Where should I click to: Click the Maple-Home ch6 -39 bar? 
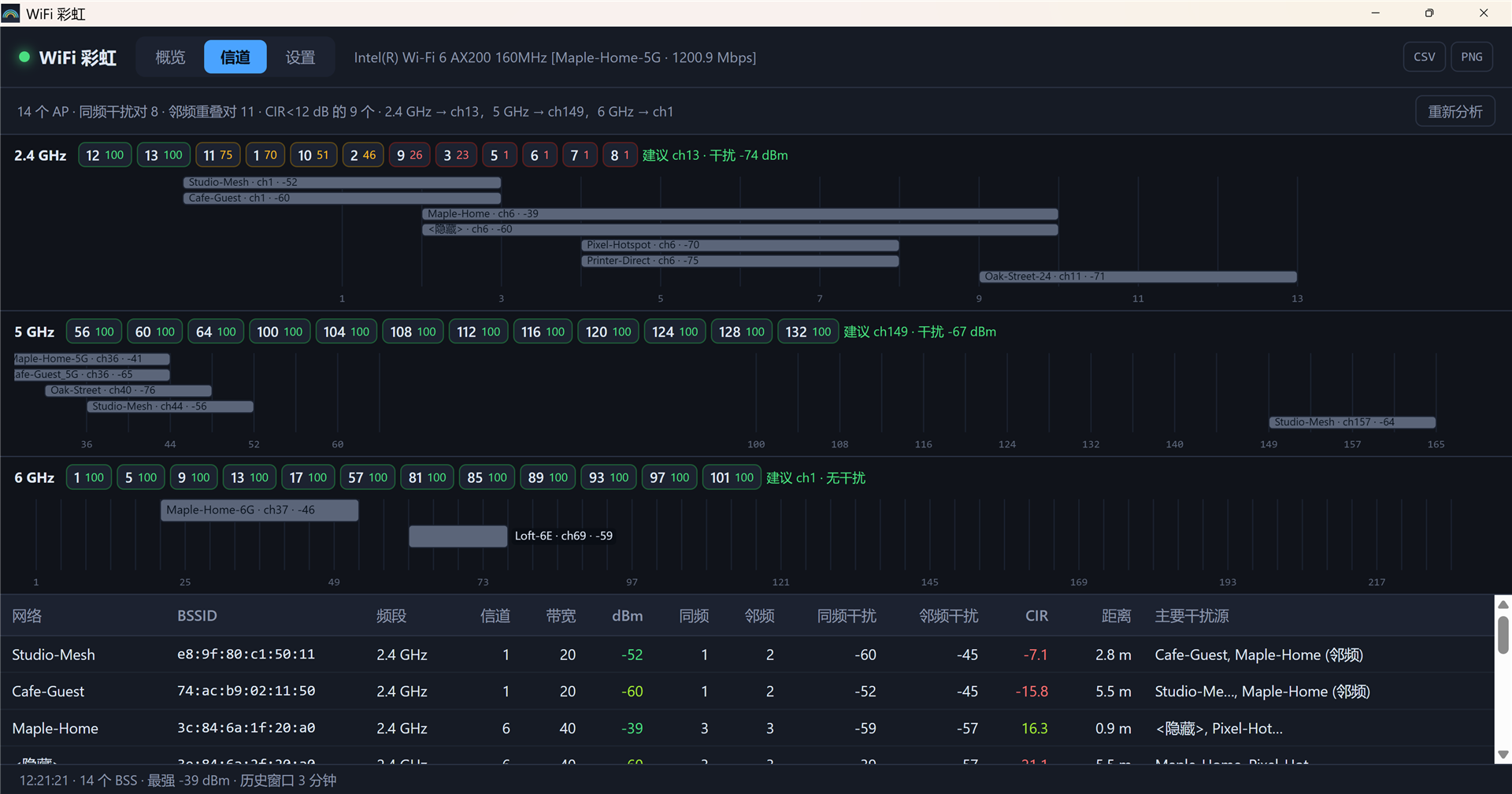pyautogui.click(x=740, y=213)
